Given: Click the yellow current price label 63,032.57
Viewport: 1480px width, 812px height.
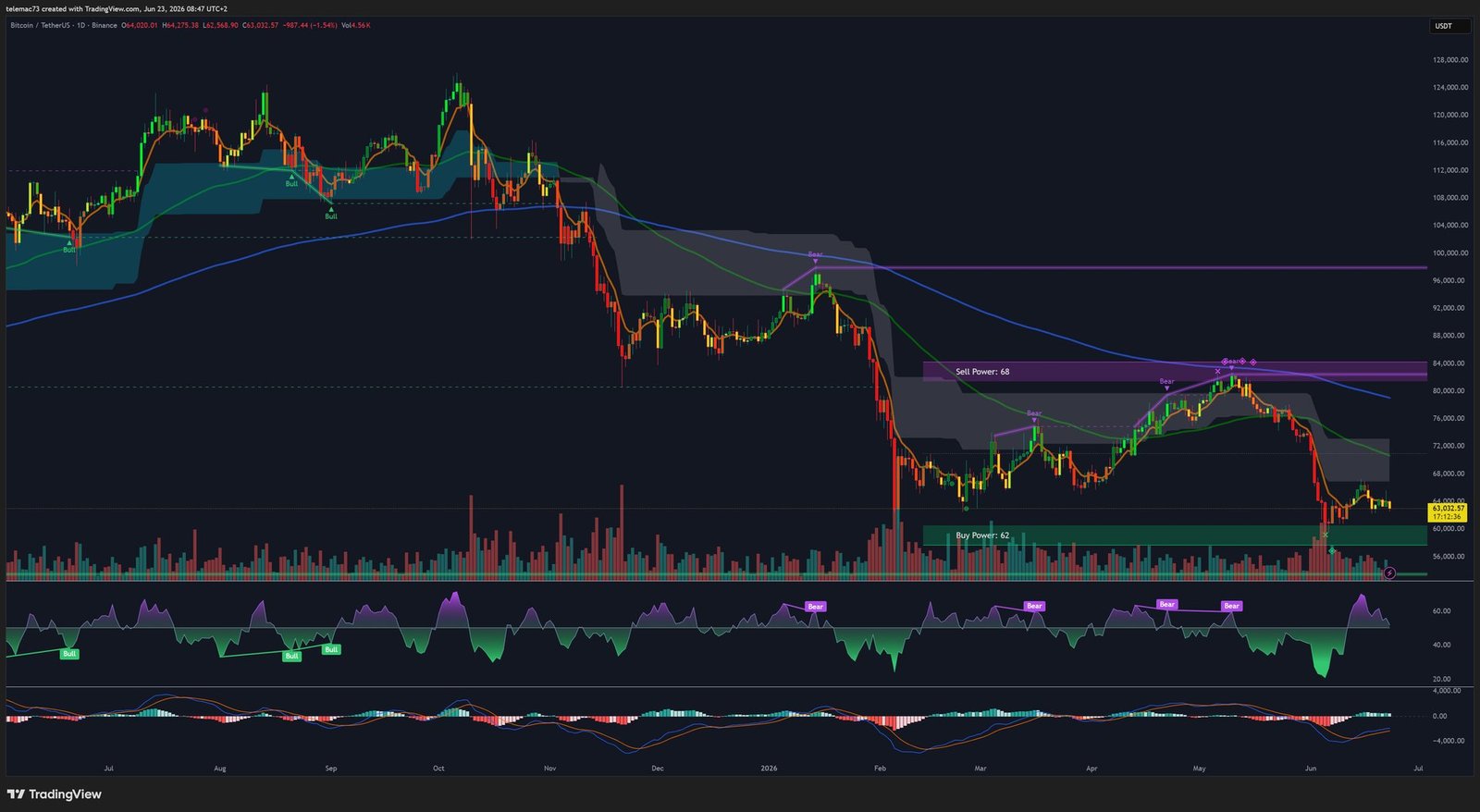Looking at the screenshot, I should 1448,512.
